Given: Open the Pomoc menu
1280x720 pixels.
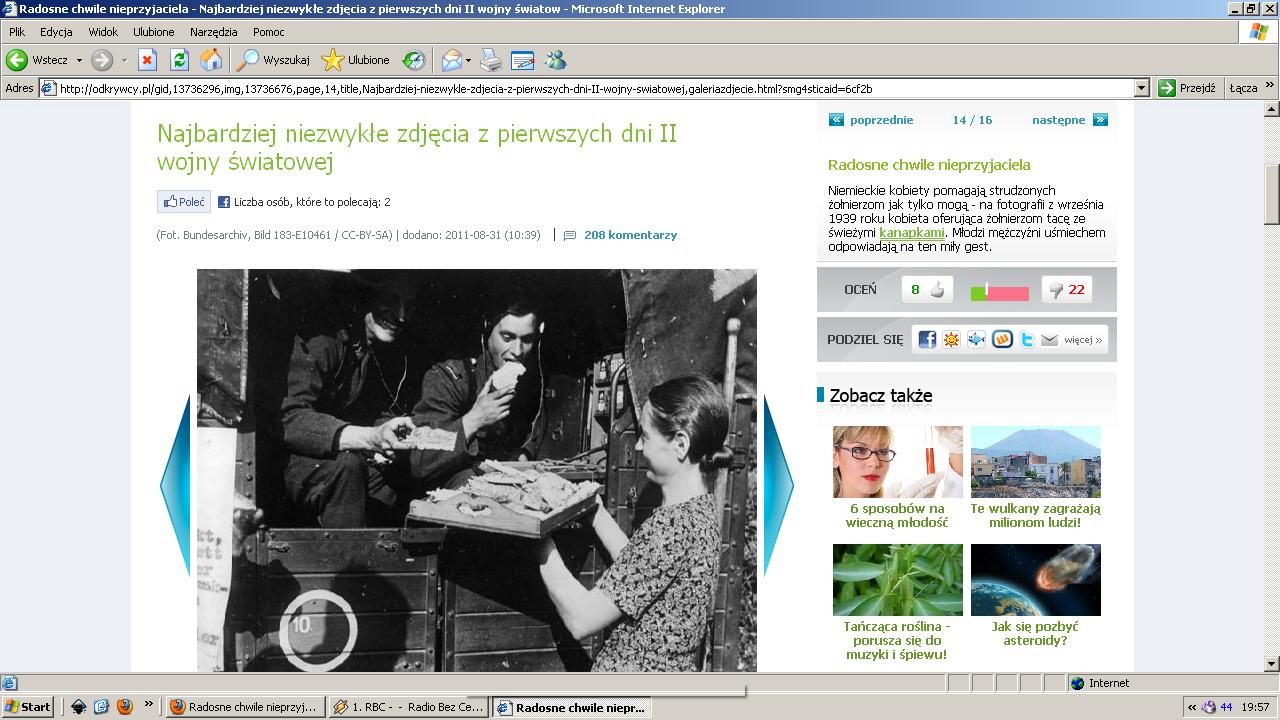Looking at the screenshot, I should 269,32.
